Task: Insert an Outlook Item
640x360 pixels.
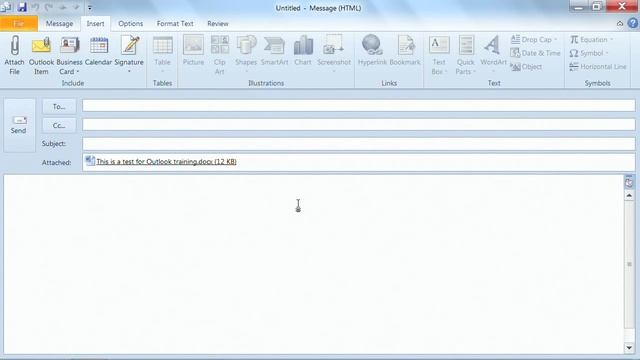Action: pyautogui.click(x=41, y=55)
